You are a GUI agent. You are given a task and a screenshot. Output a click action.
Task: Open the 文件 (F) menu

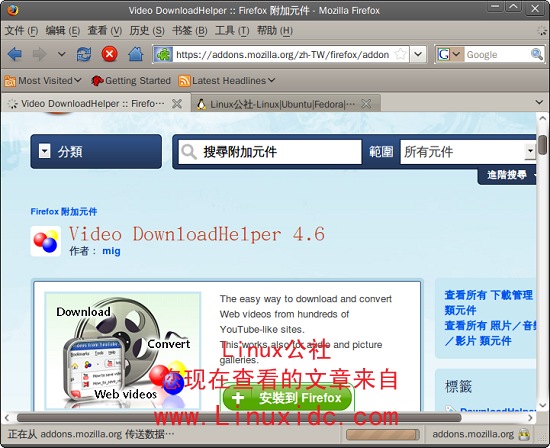pos(21,31)
